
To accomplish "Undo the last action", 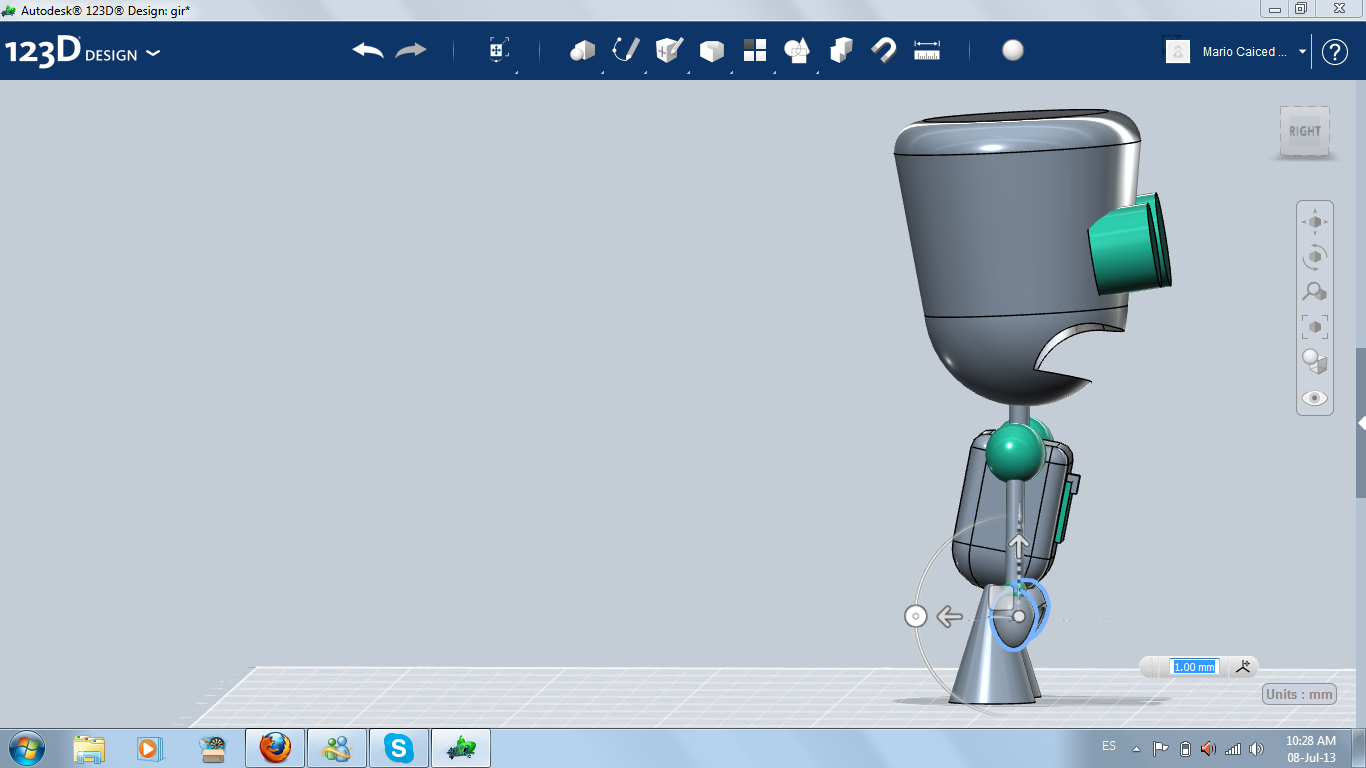I will click(368, 51).
